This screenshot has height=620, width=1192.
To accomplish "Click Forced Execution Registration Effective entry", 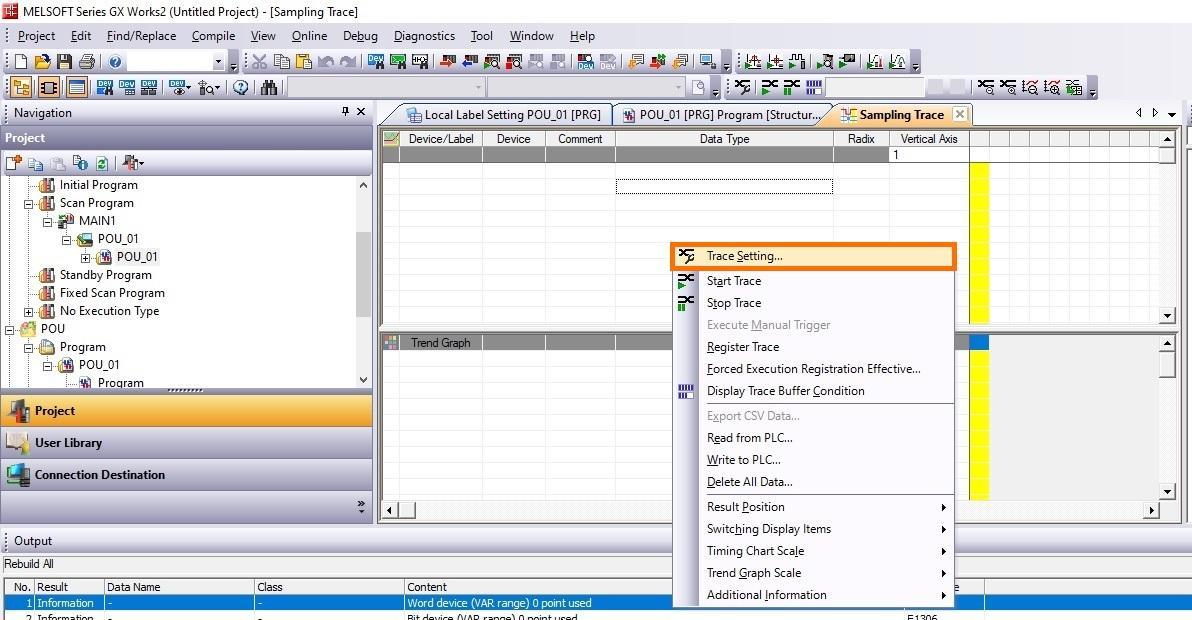I will click(x=813, y=369).
